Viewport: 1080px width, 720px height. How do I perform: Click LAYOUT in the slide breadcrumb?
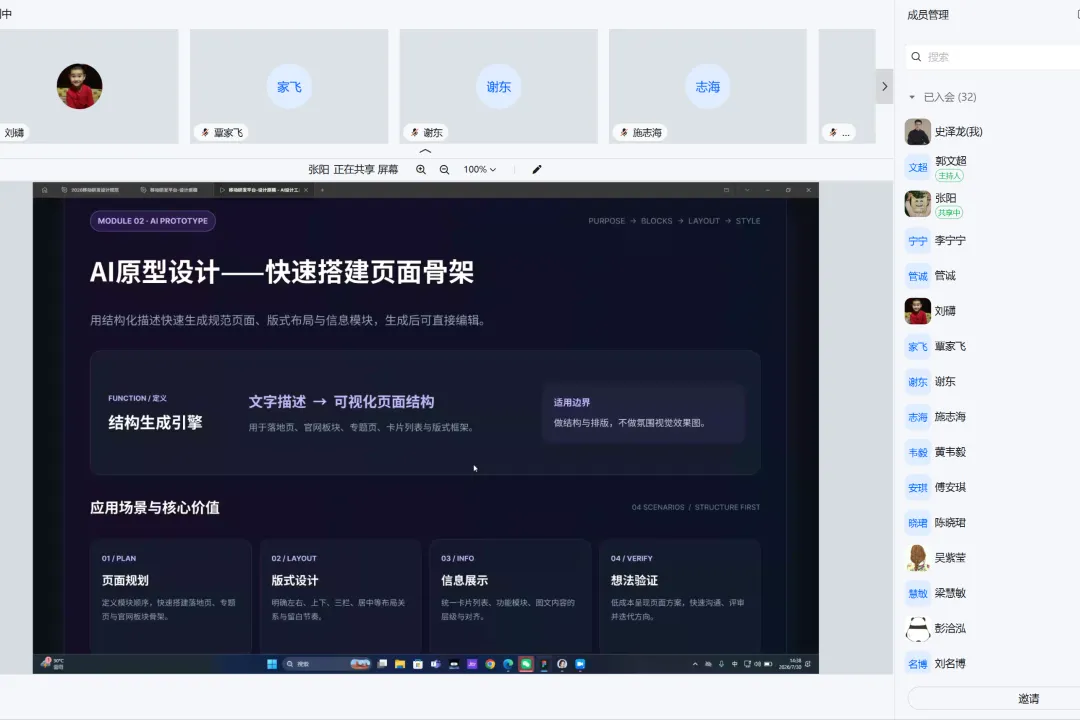(703, 221)
